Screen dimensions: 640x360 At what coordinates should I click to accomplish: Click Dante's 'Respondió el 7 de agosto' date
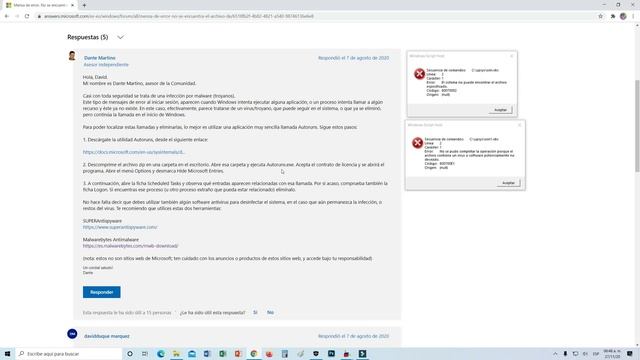pyautogui.click(x=353, y=58)
